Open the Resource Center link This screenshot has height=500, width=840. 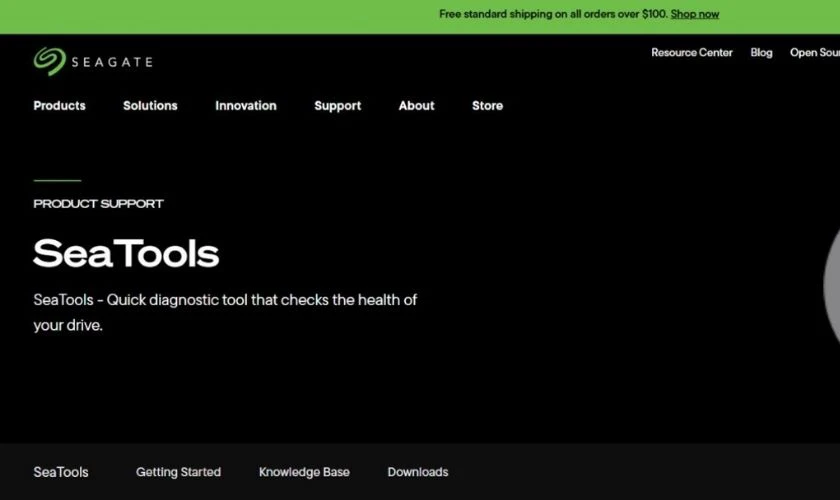coord(692,53)
